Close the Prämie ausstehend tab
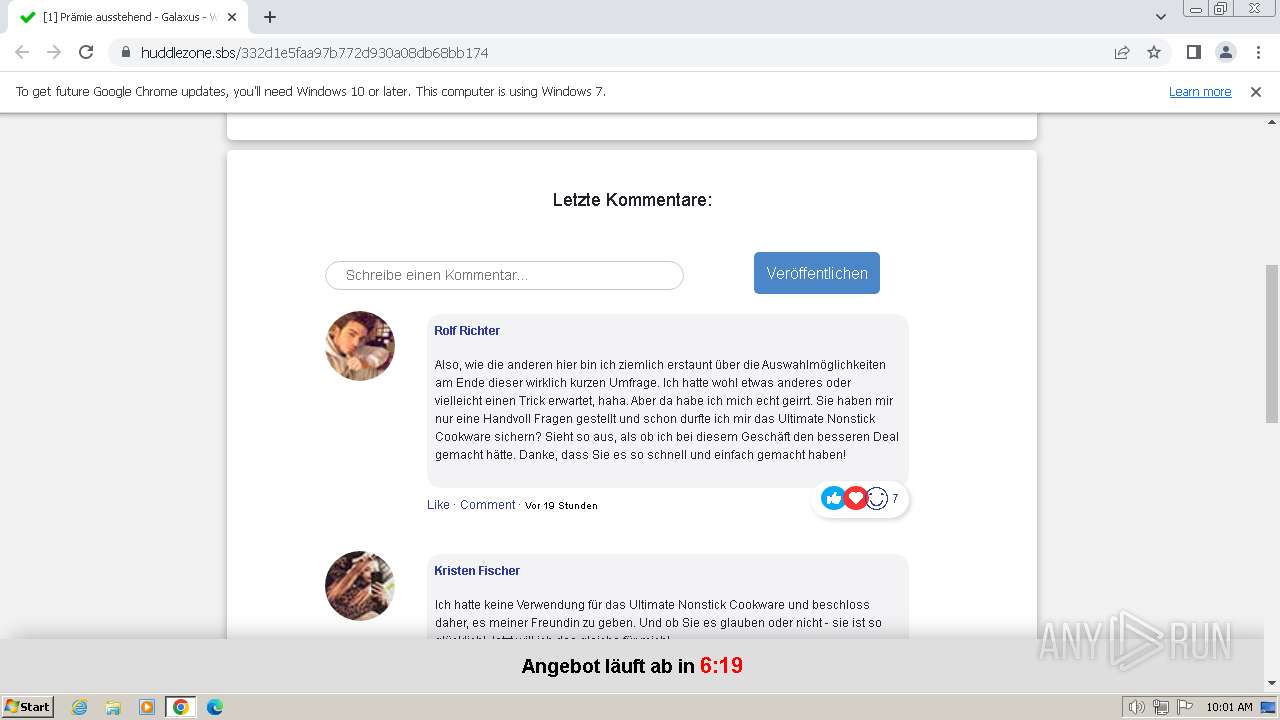The height and width of the screenshot is (720, 1280). 232,17
